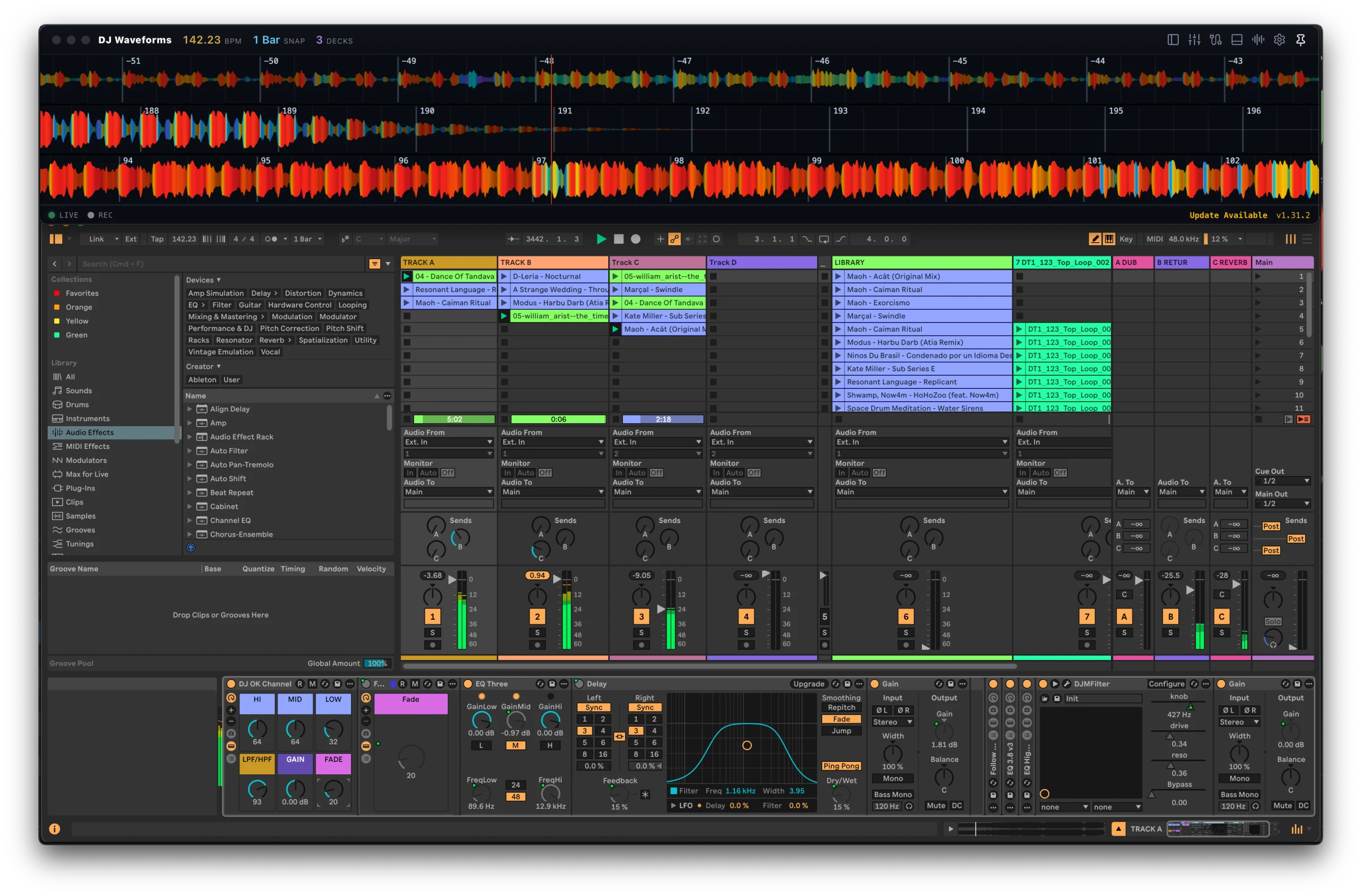Adjust the TRACK A volume fader handle
Image resolution: width=1359 pixels, height=896 pixels.
(451, 579)
